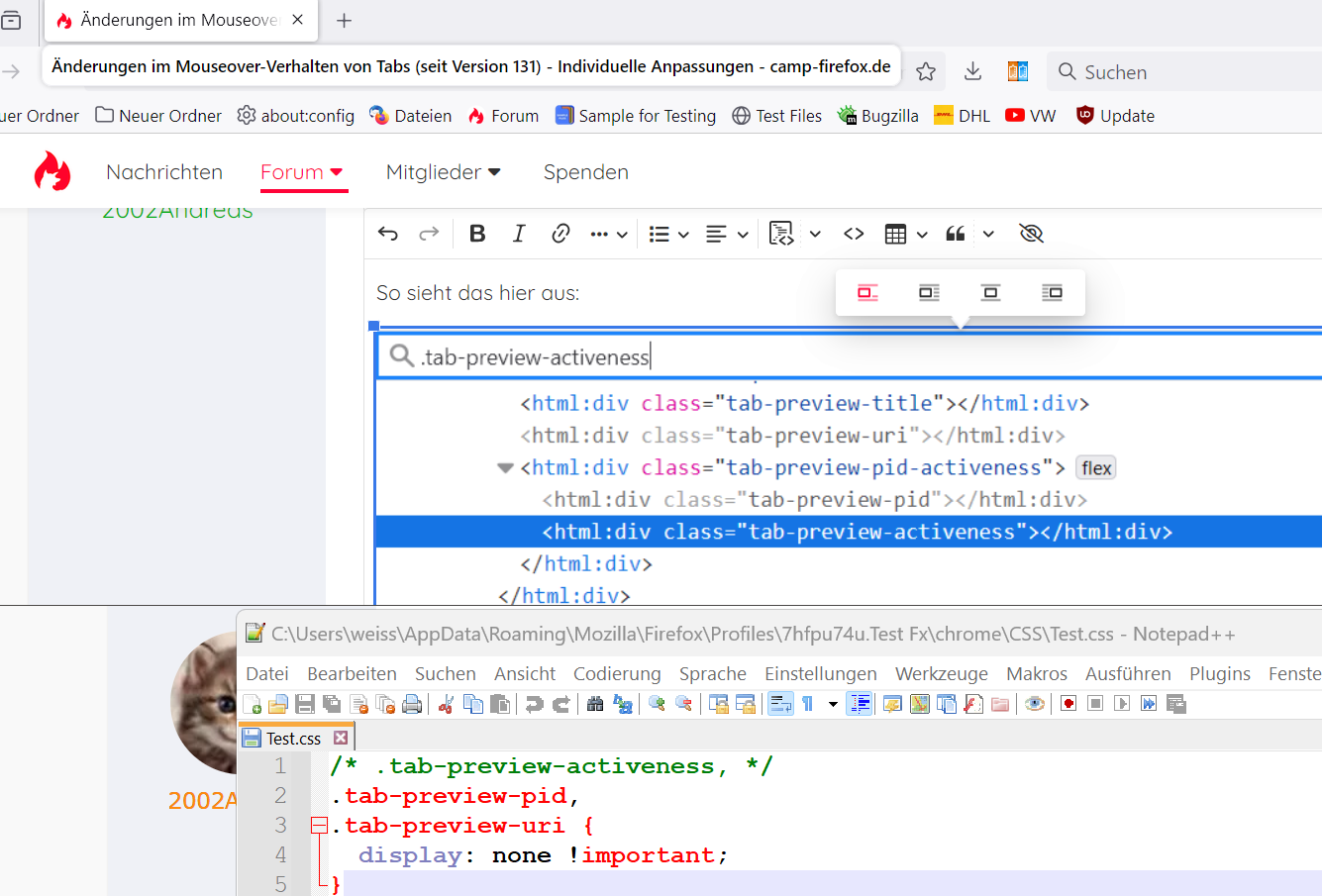This screenshot has height=896, width=1322.
Task: Insert a quote using the quotation icon
Action: [956, 234]
